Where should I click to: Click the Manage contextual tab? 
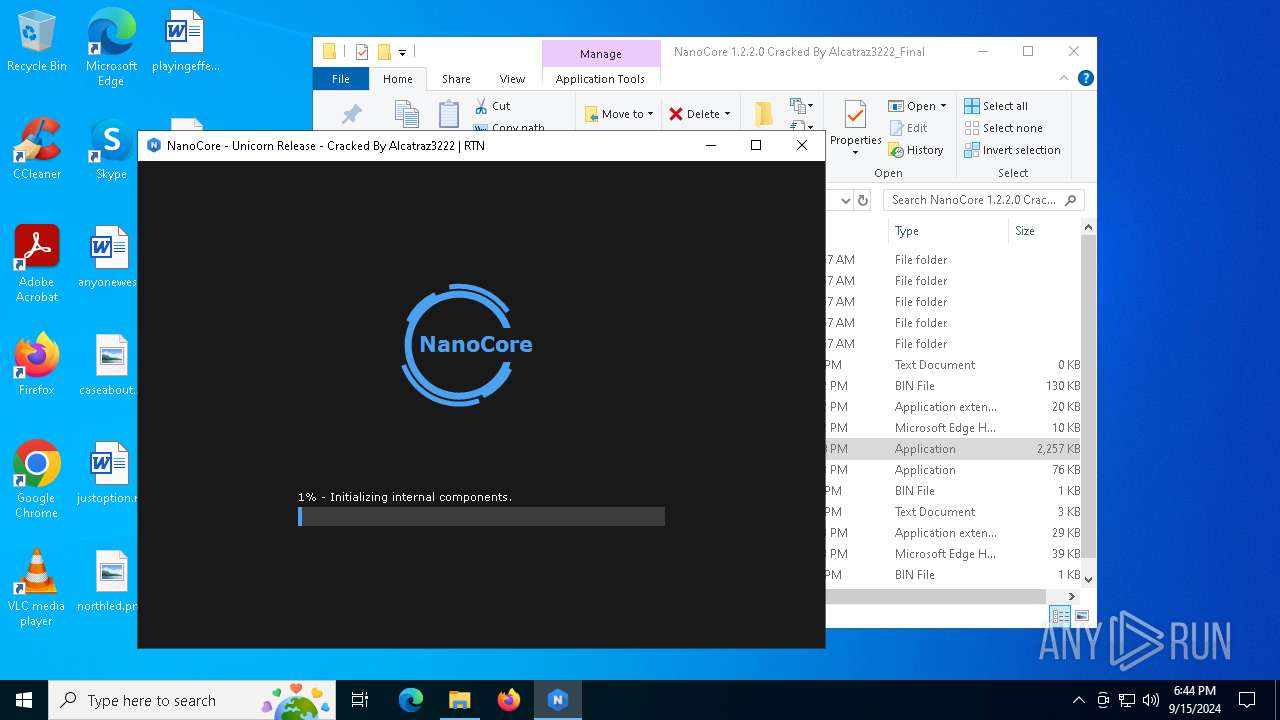tap(601, 54)
